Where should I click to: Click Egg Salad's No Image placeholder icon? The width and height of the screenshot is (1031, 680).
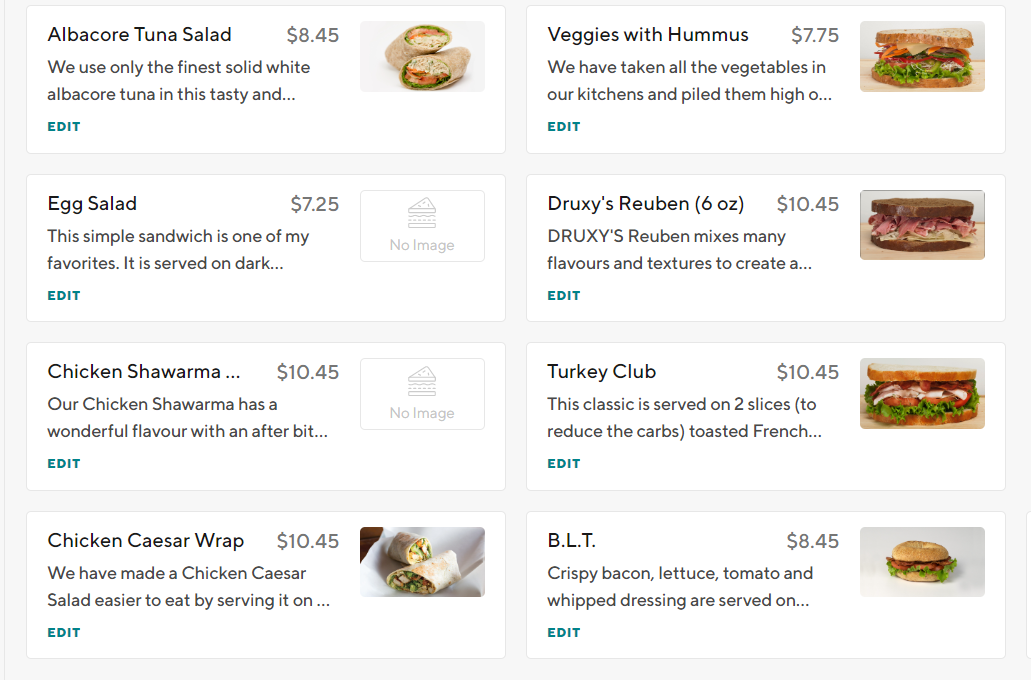(x=422, y=213)
